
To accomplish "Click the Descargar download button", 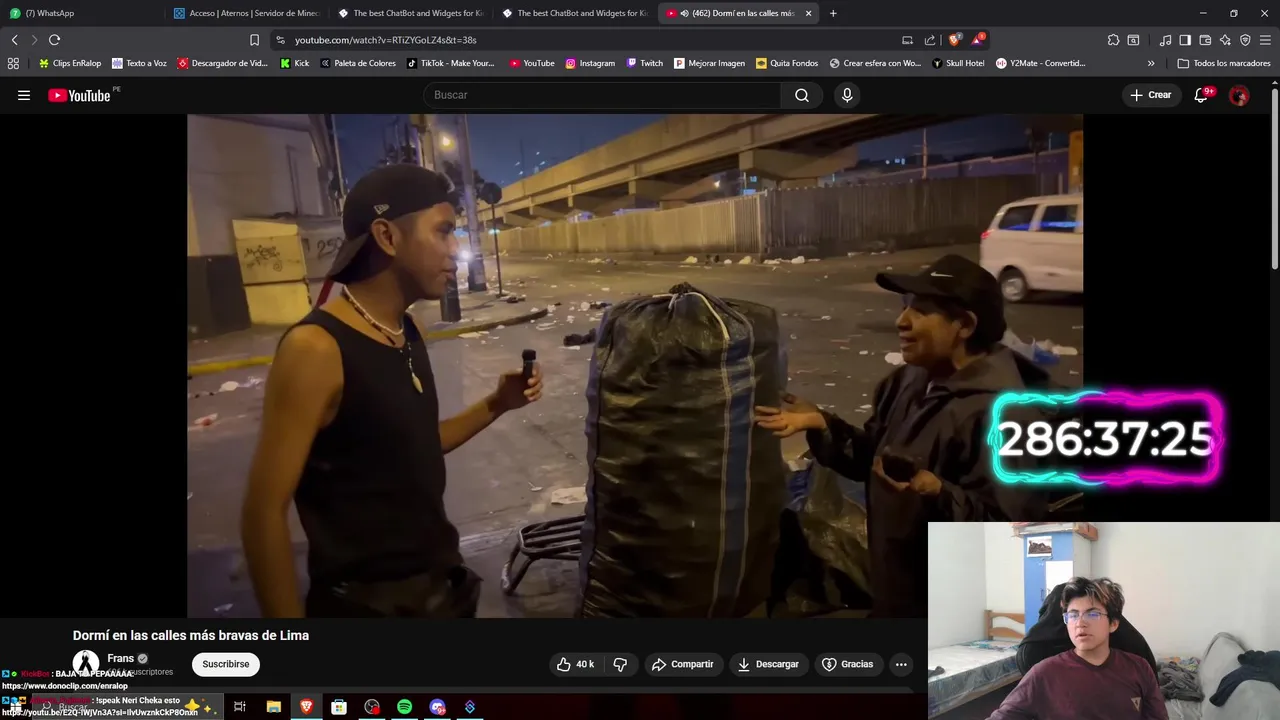I will (768, 664).
